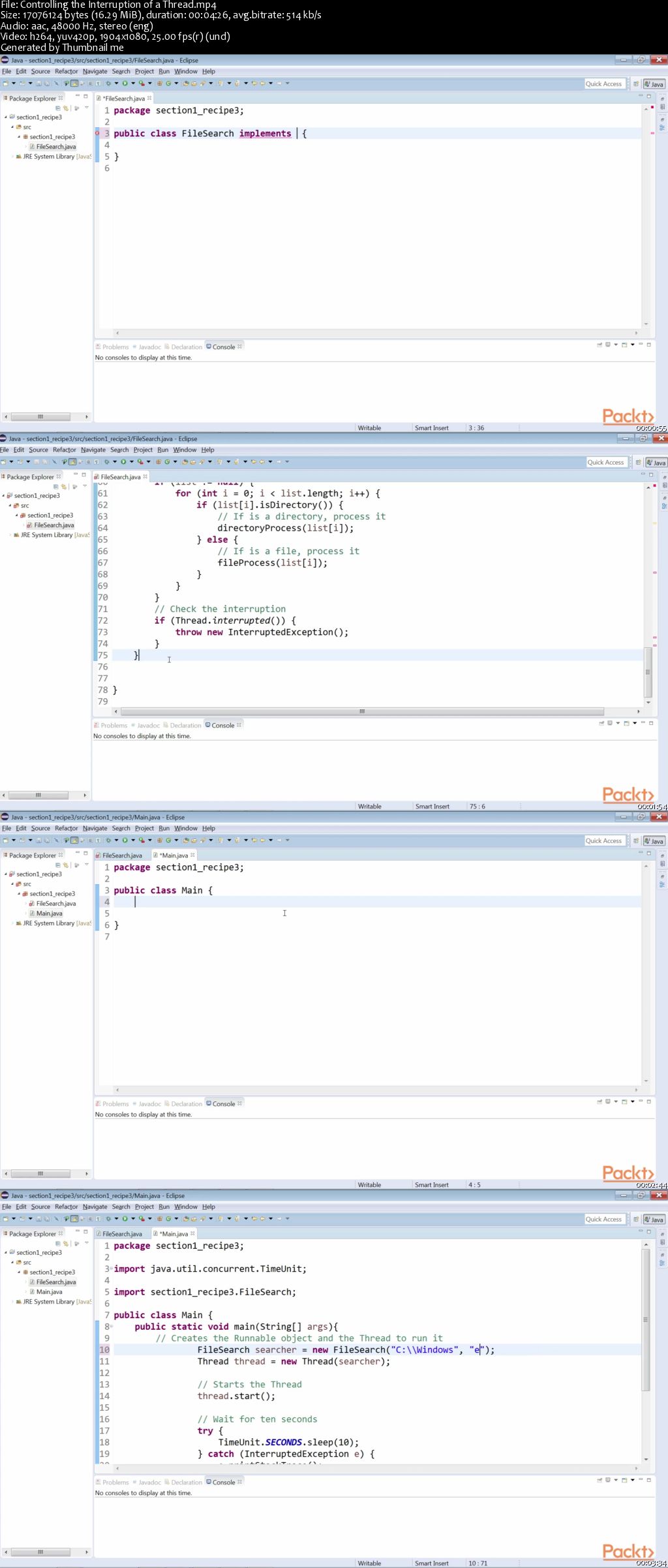The width and height of the screenshot is (668, 1568).
Task: Close the *Main.java tab in the 00:03:34 frame
Action: pyautogui.click(x=192, y=1233)
